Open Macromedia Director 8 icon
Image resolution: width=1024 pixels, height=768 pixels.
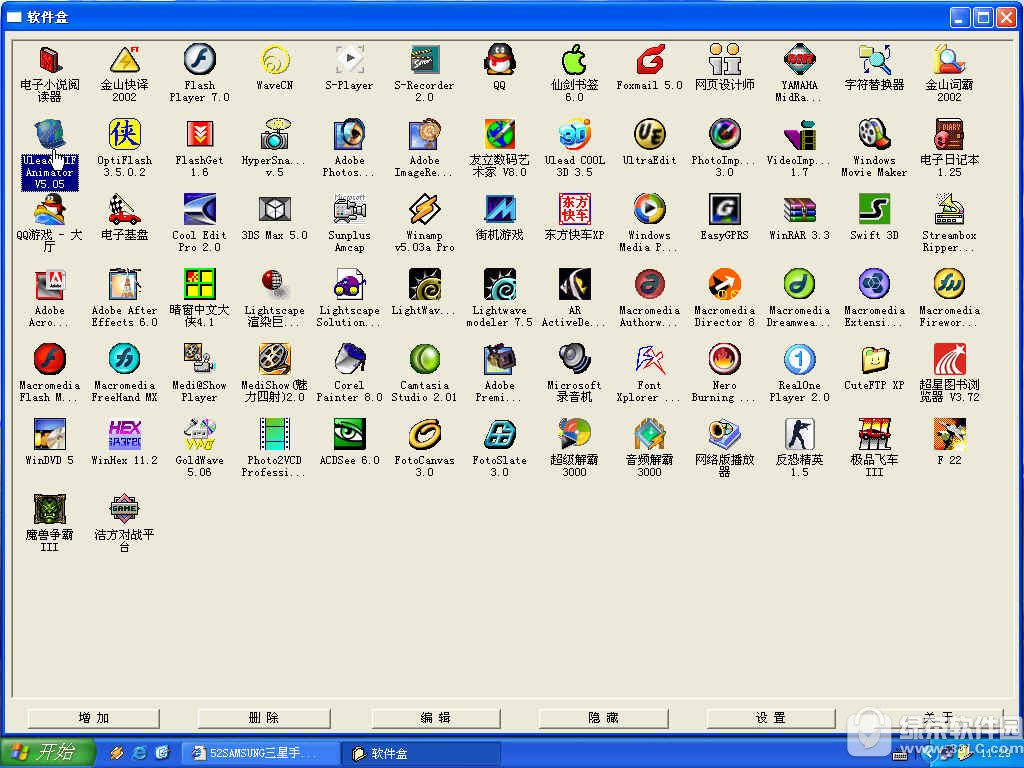(724, 285)
